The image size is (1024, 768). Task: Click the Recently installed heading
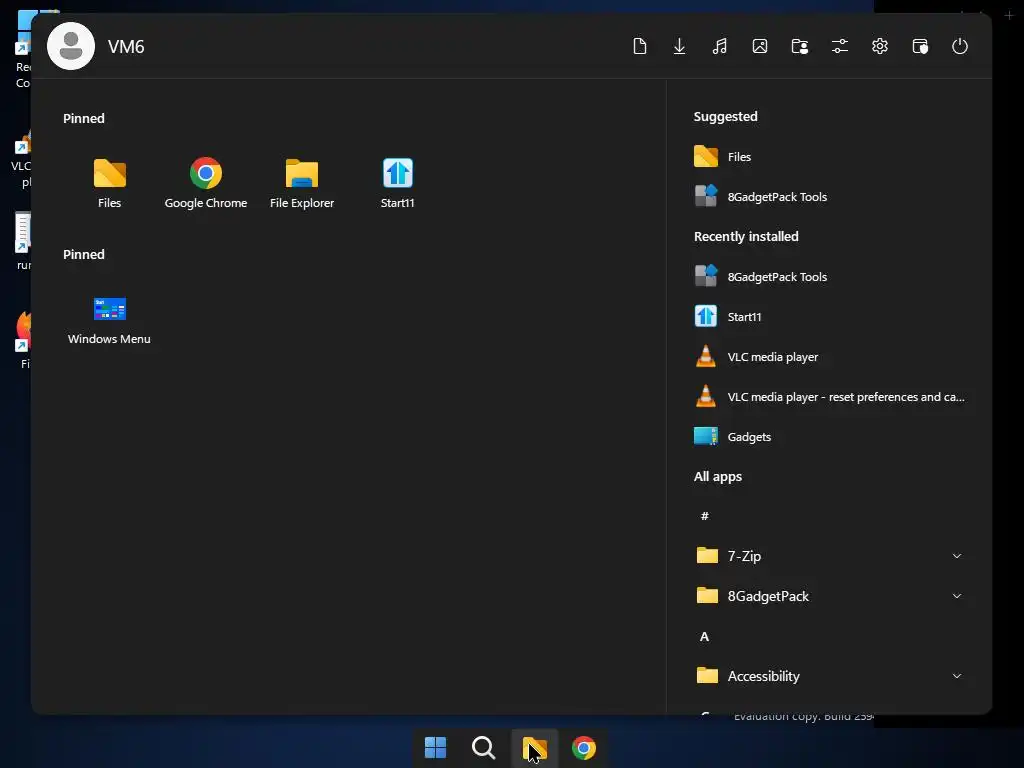click(x=746, y=236)
